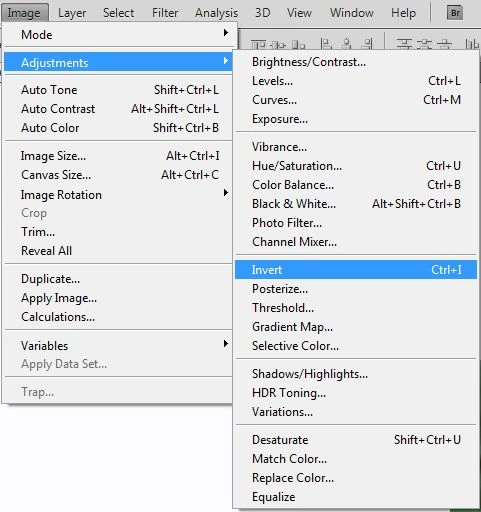Choose Invert from the Adjustments submenu
Screen dimensions: 481x512
click(x=356, y=270)
